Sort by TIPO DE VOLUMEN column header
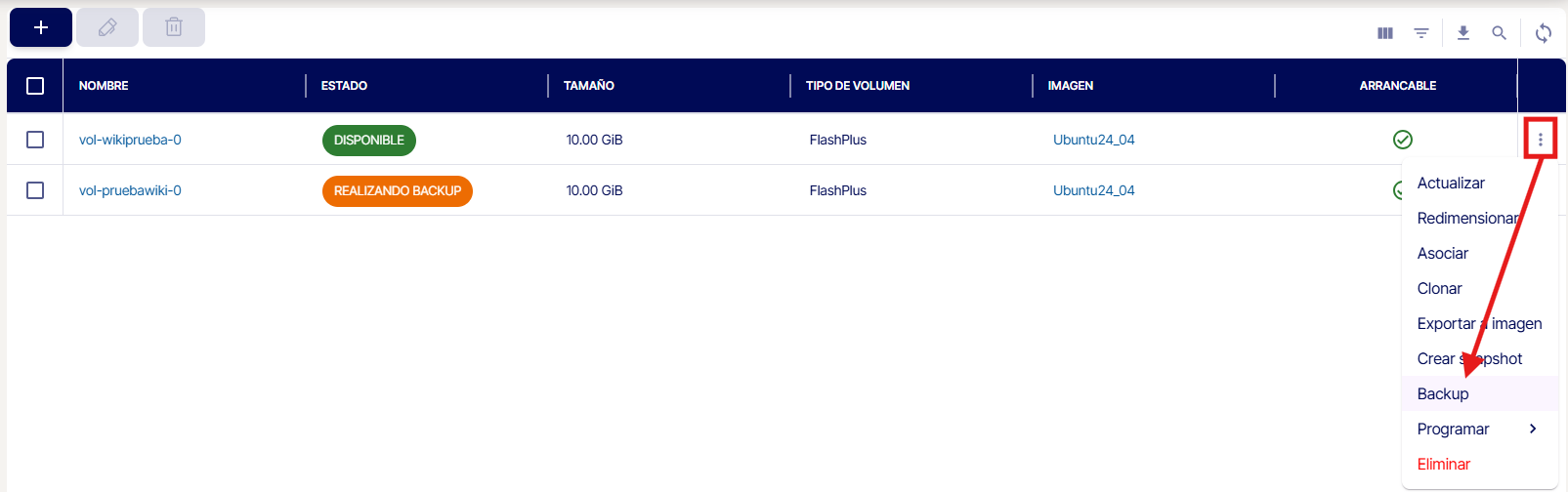1568x492 pixels. (x=858, y=86)
